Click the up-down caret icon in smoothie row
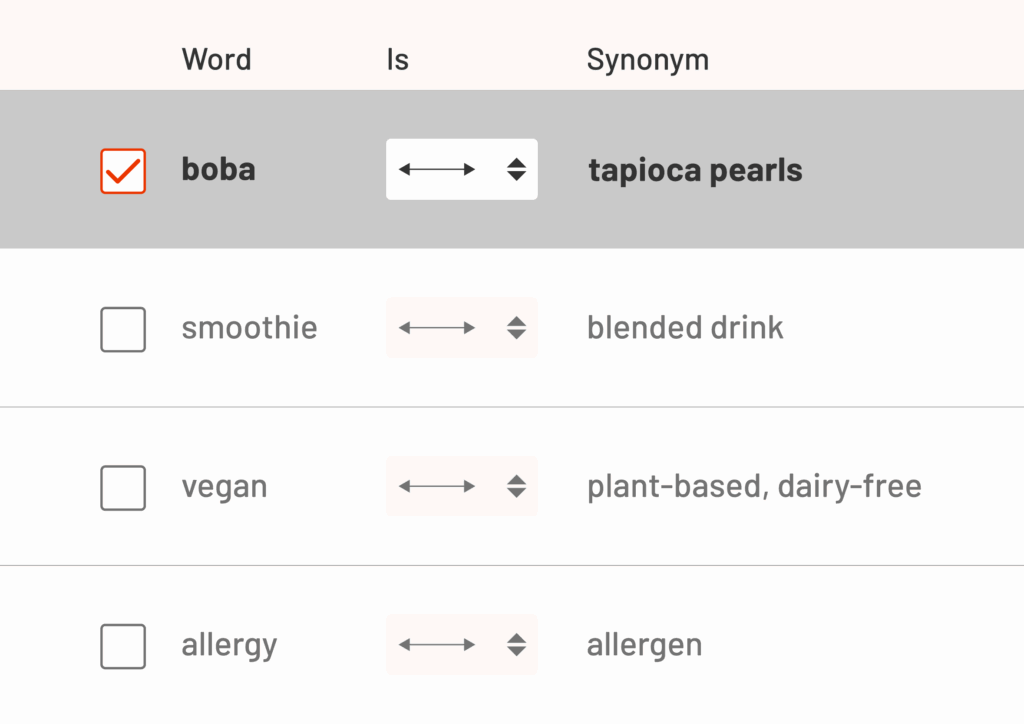Image resolution: width=1024 pixels, height=724 pixels. (516, 328)
